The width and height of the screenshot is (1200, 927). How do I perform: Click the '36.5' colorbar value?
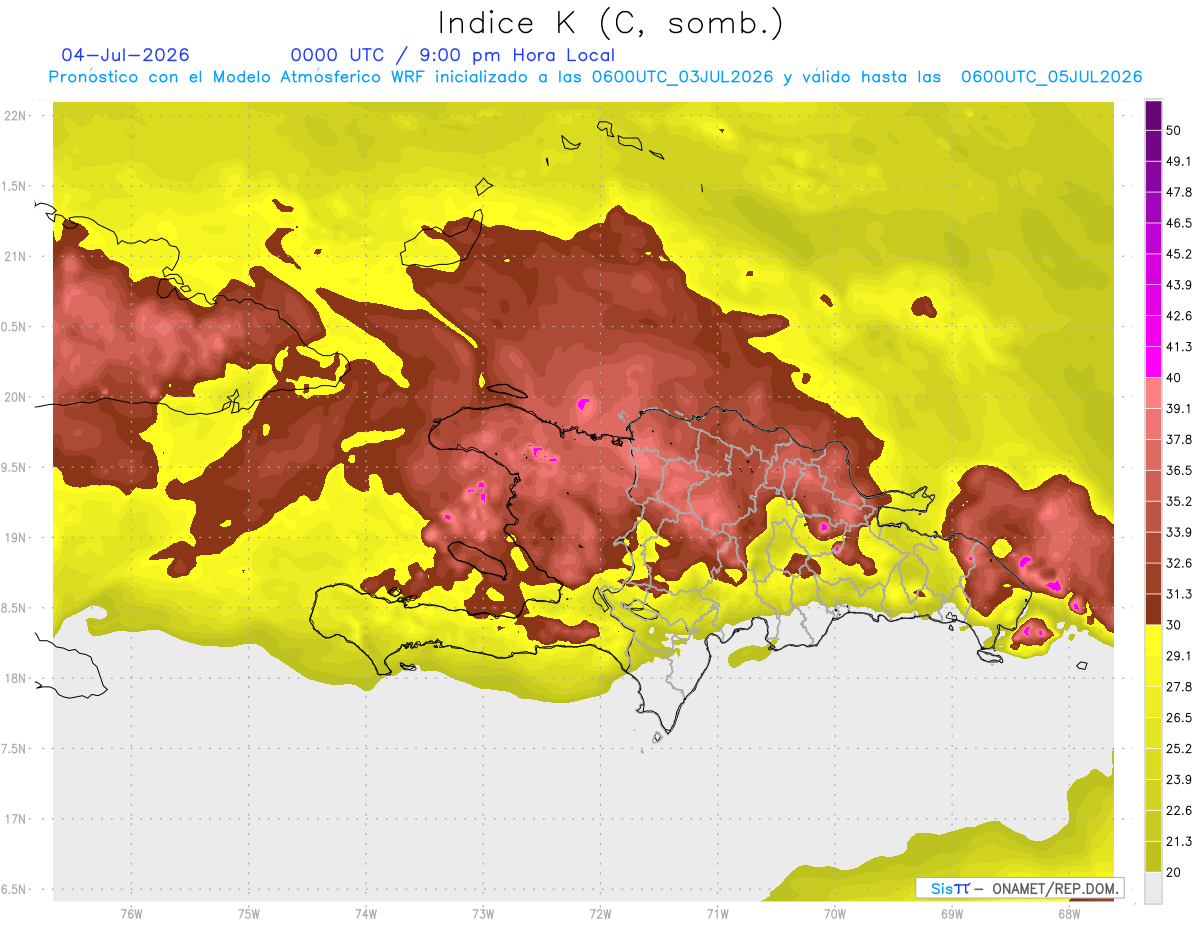click(x=1178, y=470)
